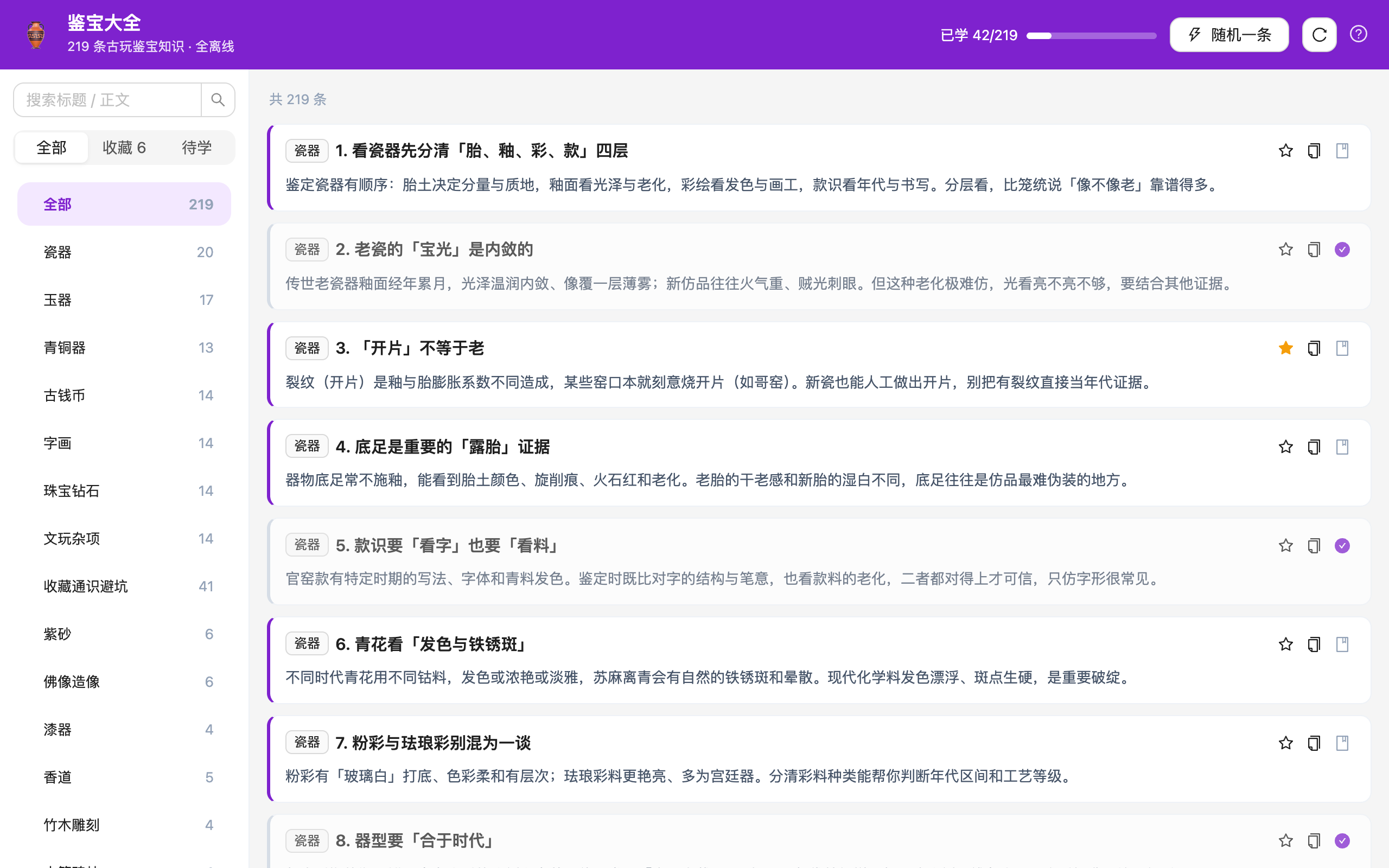Copy entry 6 青花 entry text
The height and width of the screenshot is (868, 1389).
click(x=1314, y=644)
